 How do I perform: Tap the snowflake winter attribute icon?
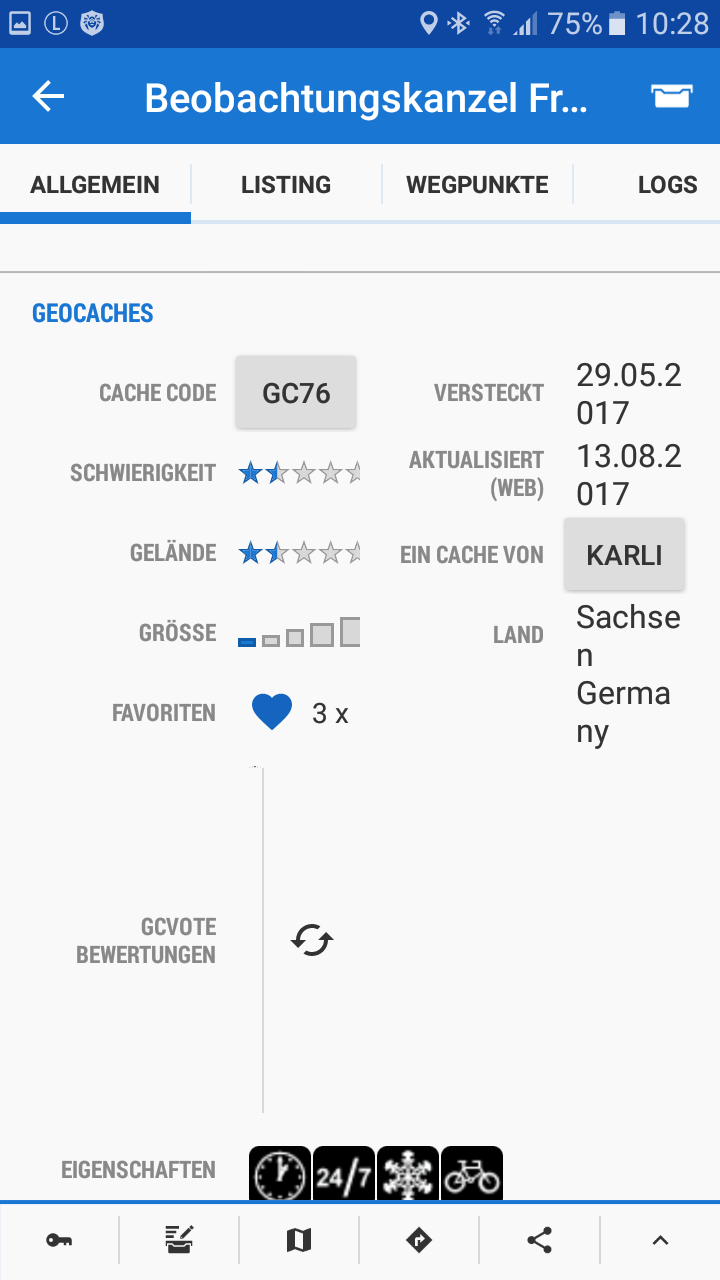click(408, 1174)
